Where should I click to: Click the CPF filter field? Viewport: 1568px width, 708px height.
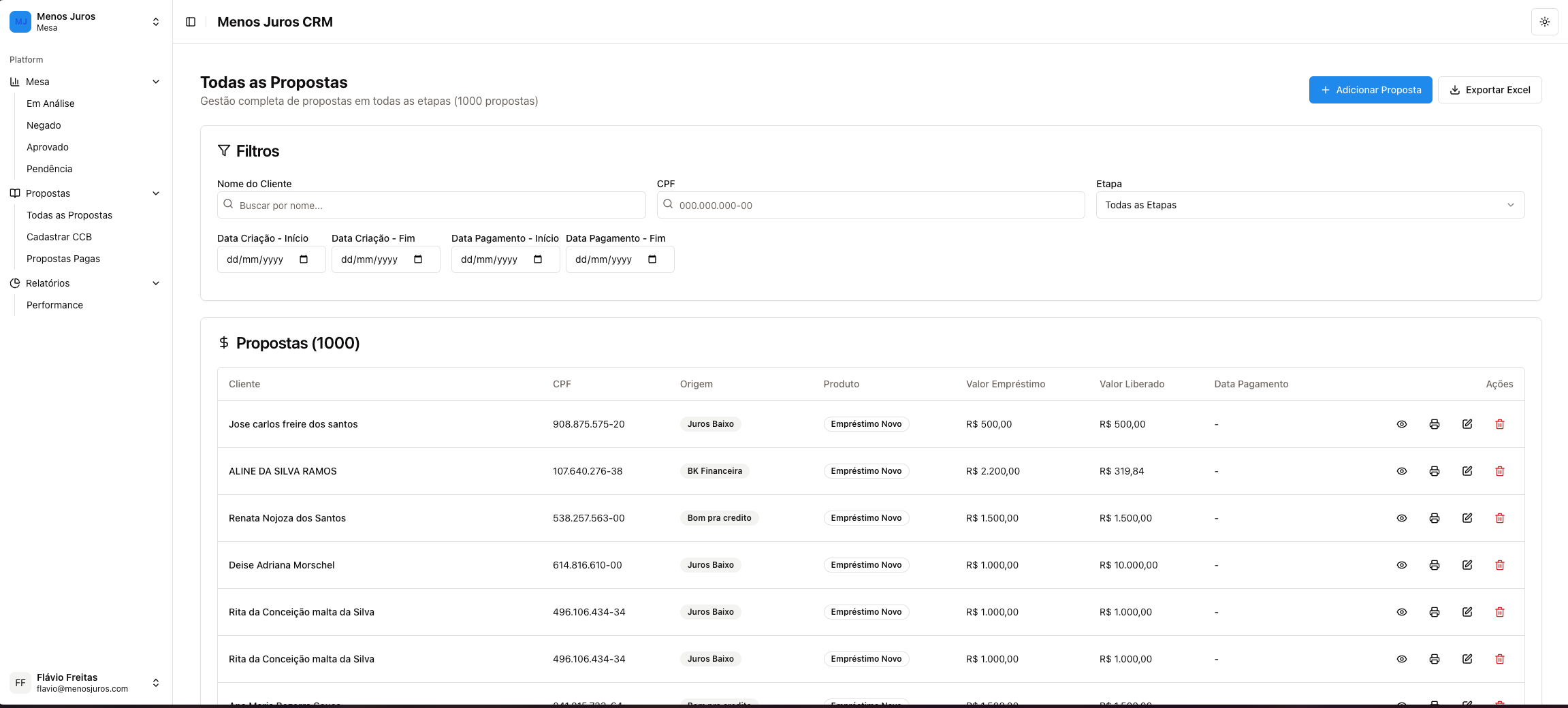coord(871,205)
